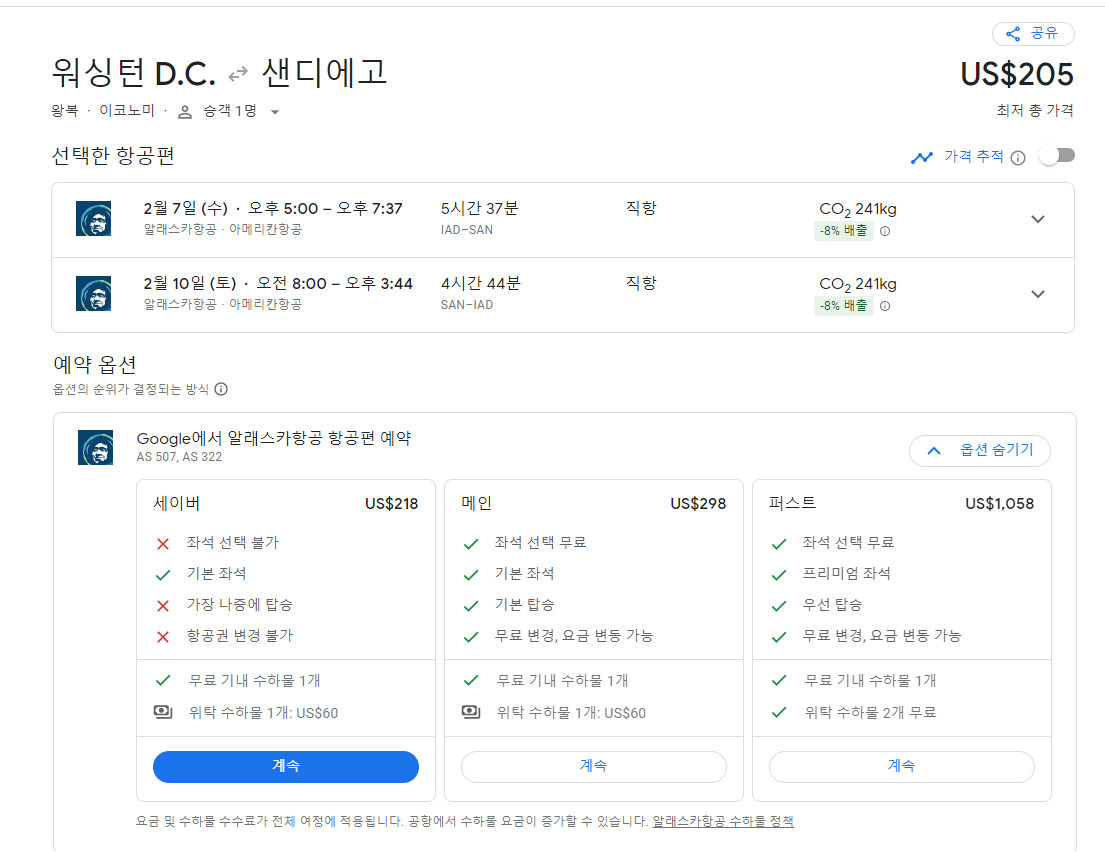Click red X icon beside 좌석 선택 불가

click(x=163, y=543)
